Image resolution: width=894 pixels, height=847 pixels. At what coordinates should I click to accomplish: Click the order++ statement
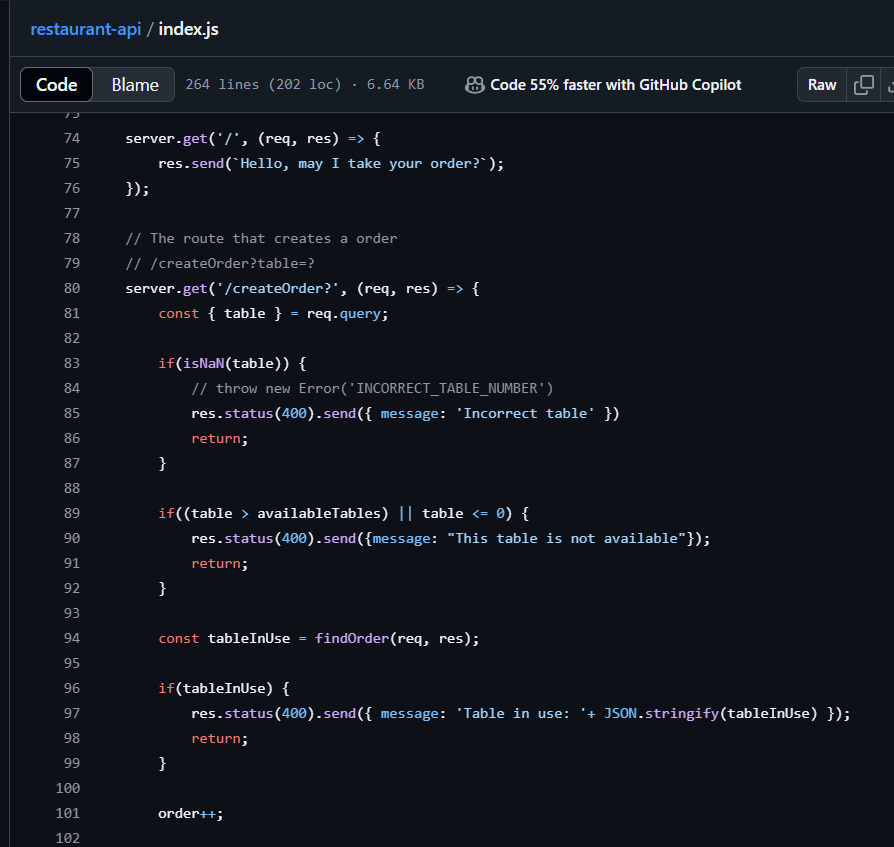(x=190, y=813)
